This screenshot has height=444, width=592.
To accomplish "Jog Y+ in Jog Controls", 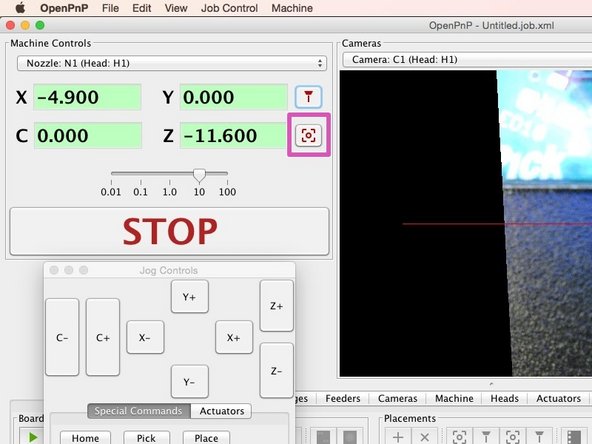I will [190, 297].
